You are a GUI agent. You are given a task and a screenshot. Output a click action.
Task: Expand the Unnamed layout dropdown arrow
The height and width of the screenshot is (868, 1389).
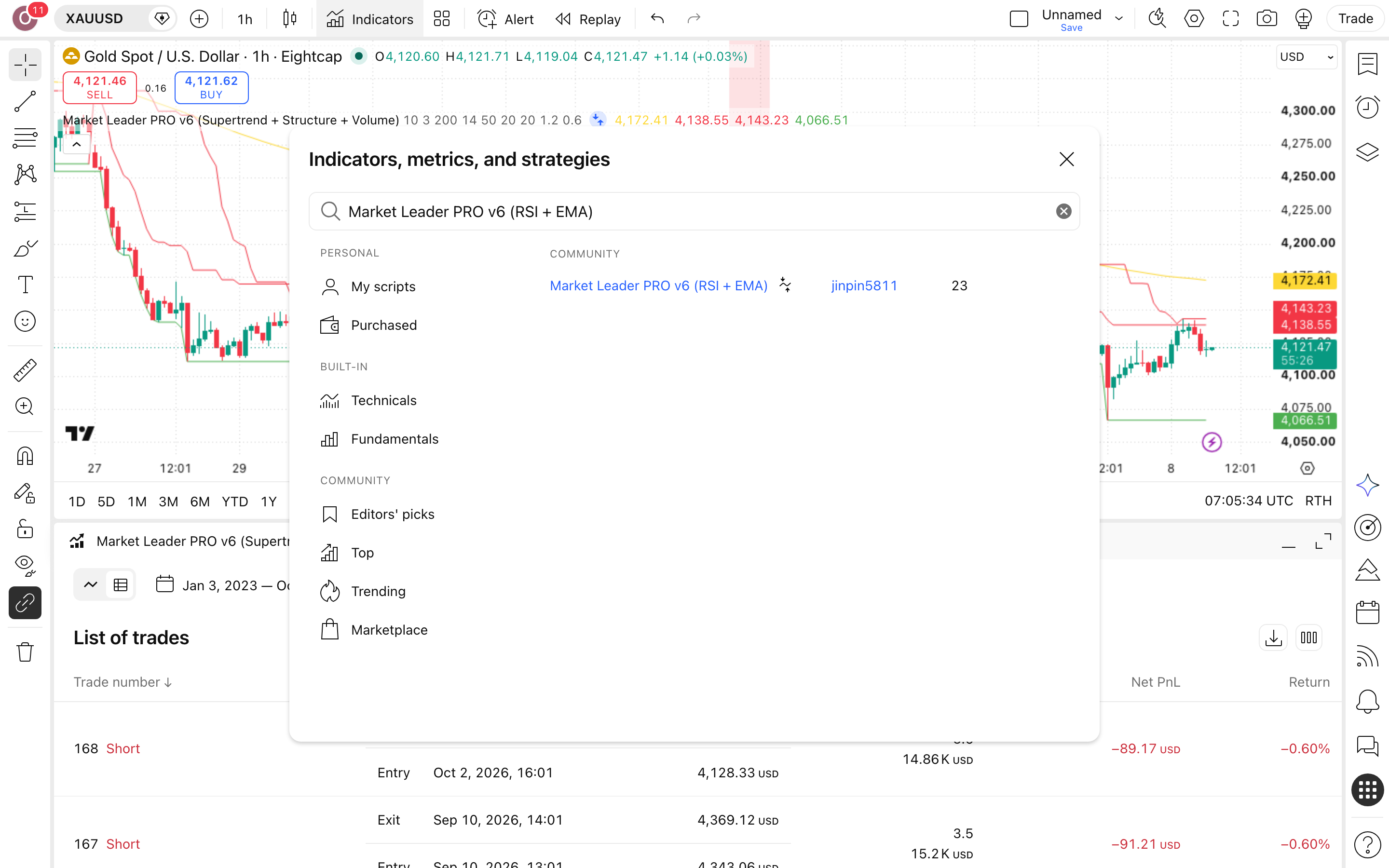click(x=1118, y=19)
